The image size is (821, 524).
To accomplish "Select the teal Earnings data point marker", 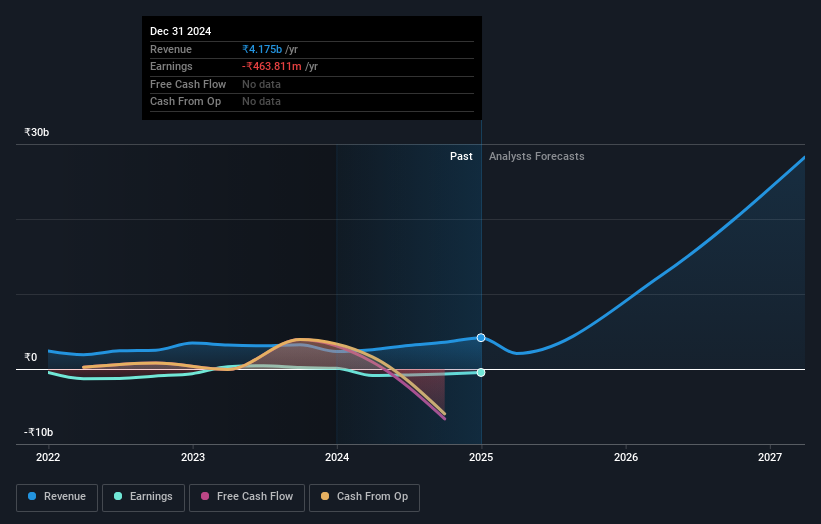I will (x=481, y=372).
